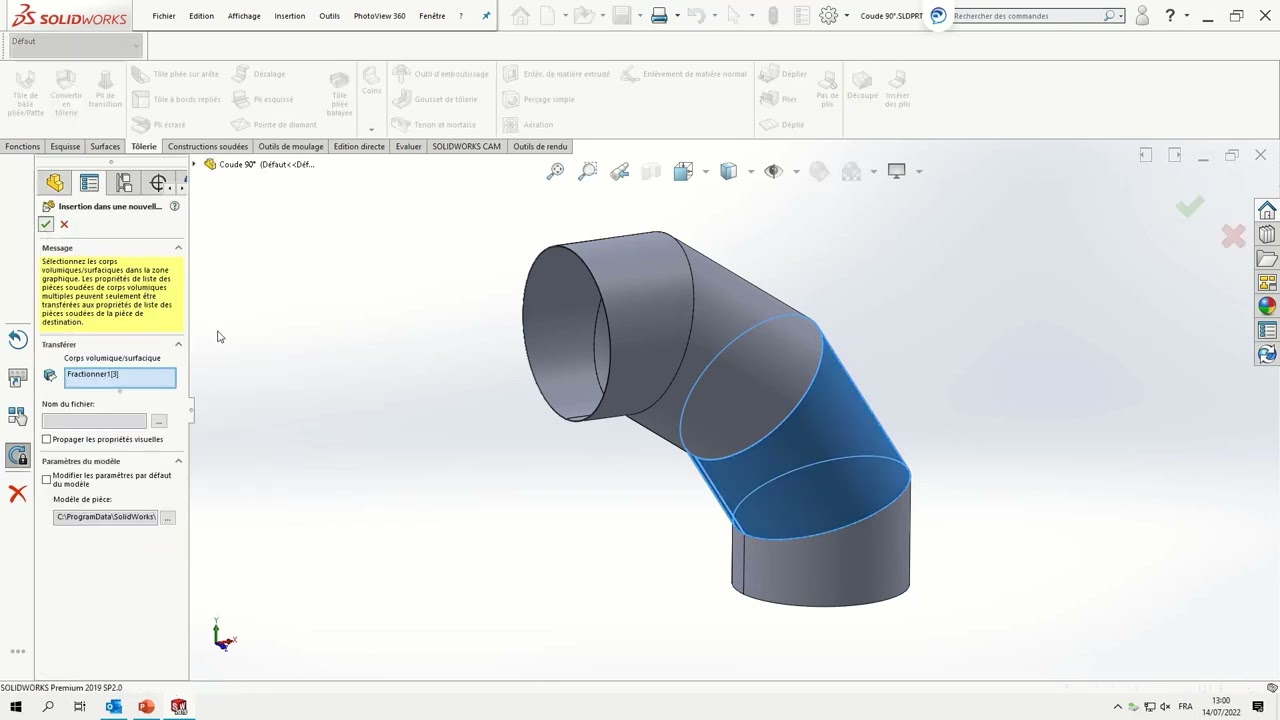The image size is (1280, 720).
Task: Open the Options gear dropdown arrow
Action: 847,16
